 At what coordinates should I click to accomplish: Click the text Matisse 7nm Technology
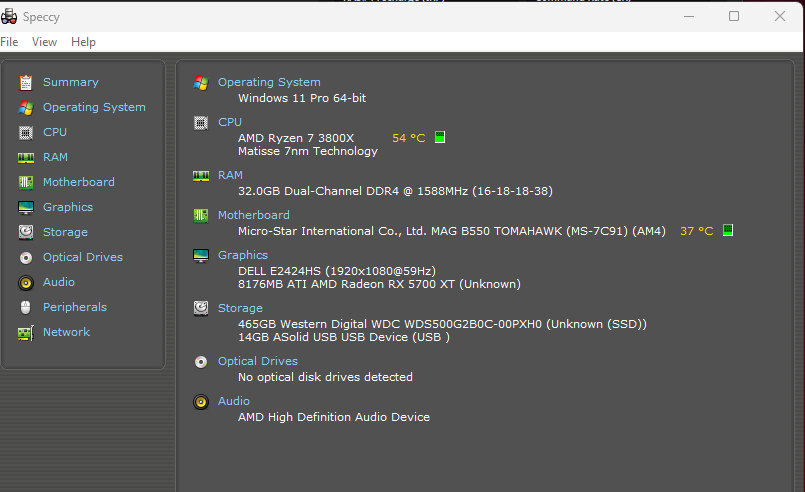pyautogui.click(x=308, y=152)
